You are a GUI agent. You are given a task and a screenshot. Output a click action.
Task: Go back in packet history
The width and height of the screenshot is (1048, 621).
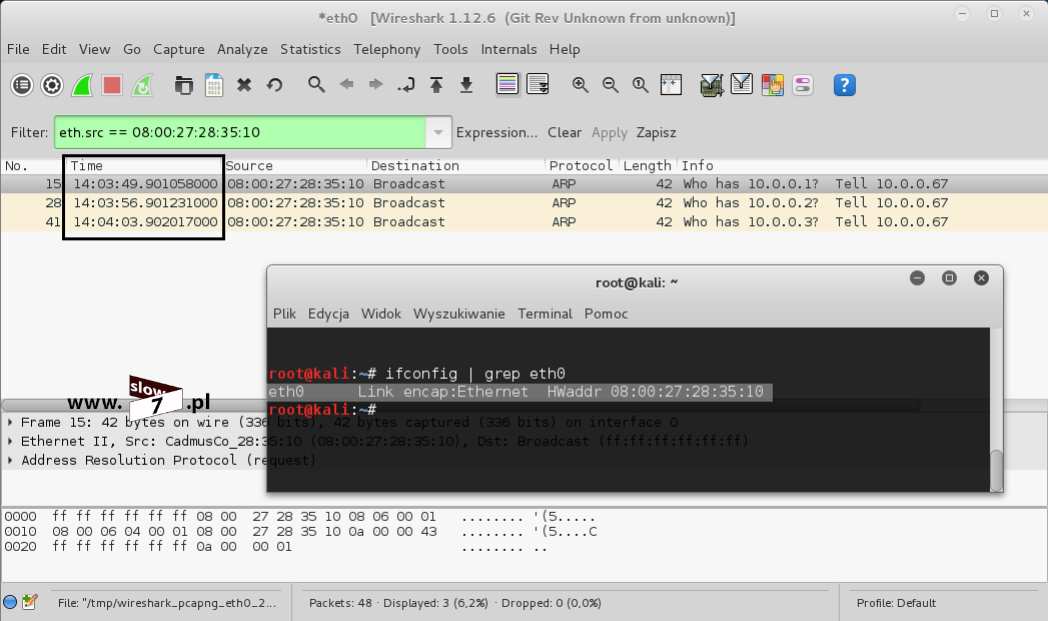pyautogui.click(x=346, y=85)
